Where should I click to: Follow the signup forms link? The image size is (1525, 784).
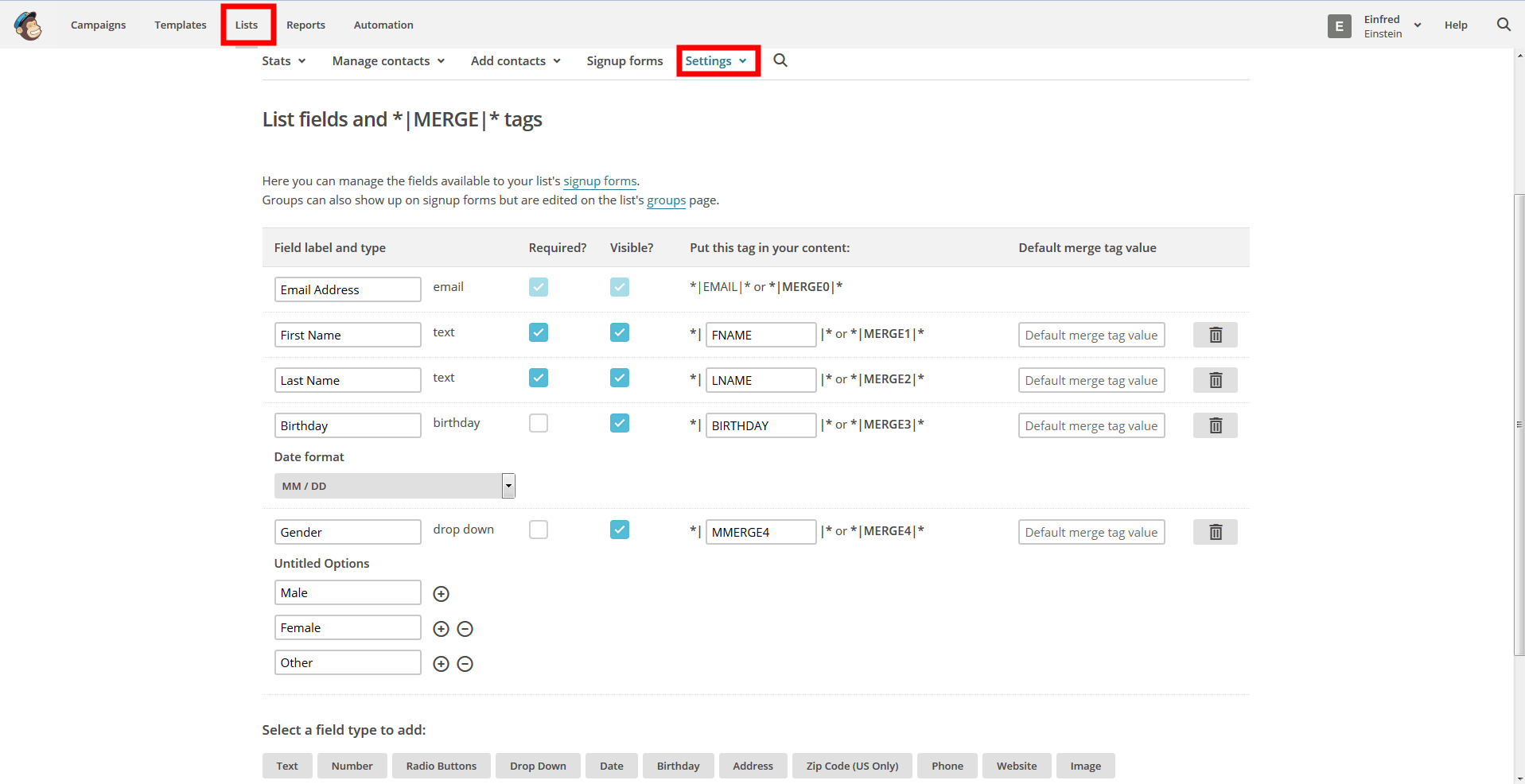600,181
